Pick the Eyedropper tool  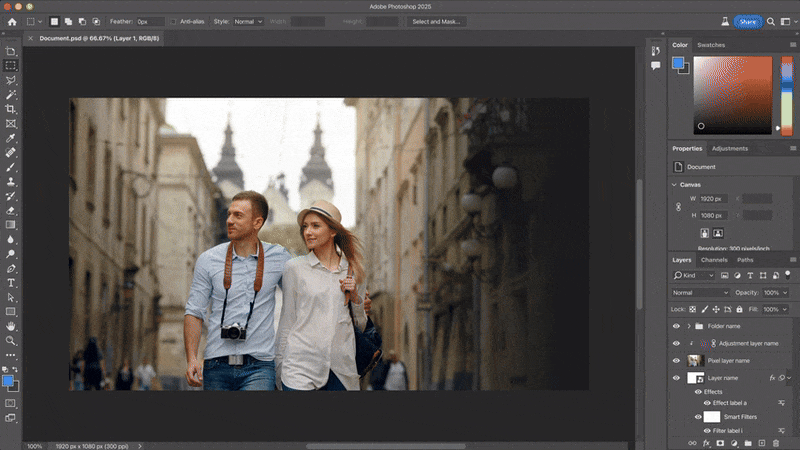(11, 138)
